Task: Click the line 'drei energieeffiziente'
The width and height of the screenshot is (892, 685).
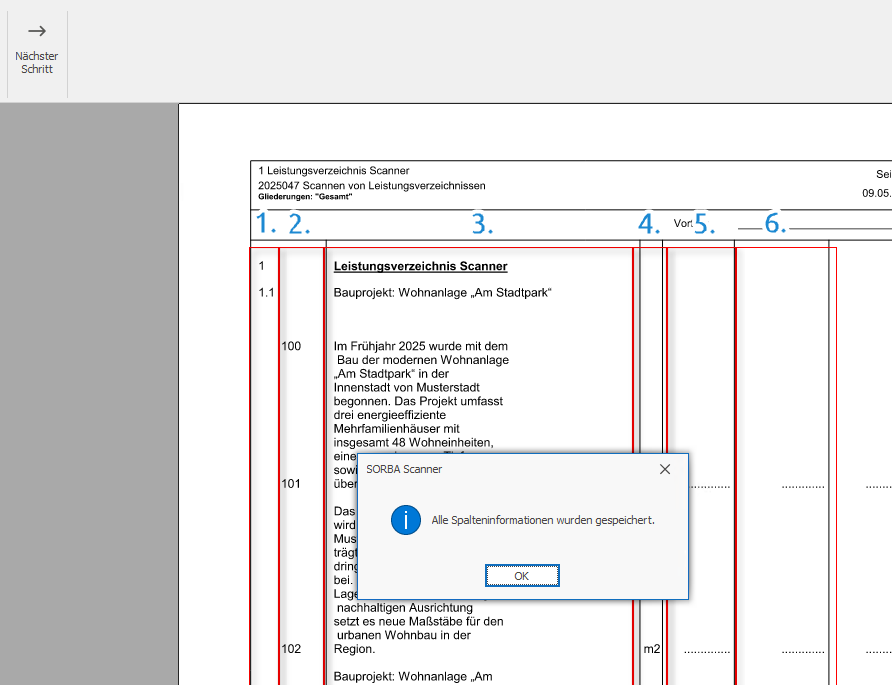Action: pos(390,415)
